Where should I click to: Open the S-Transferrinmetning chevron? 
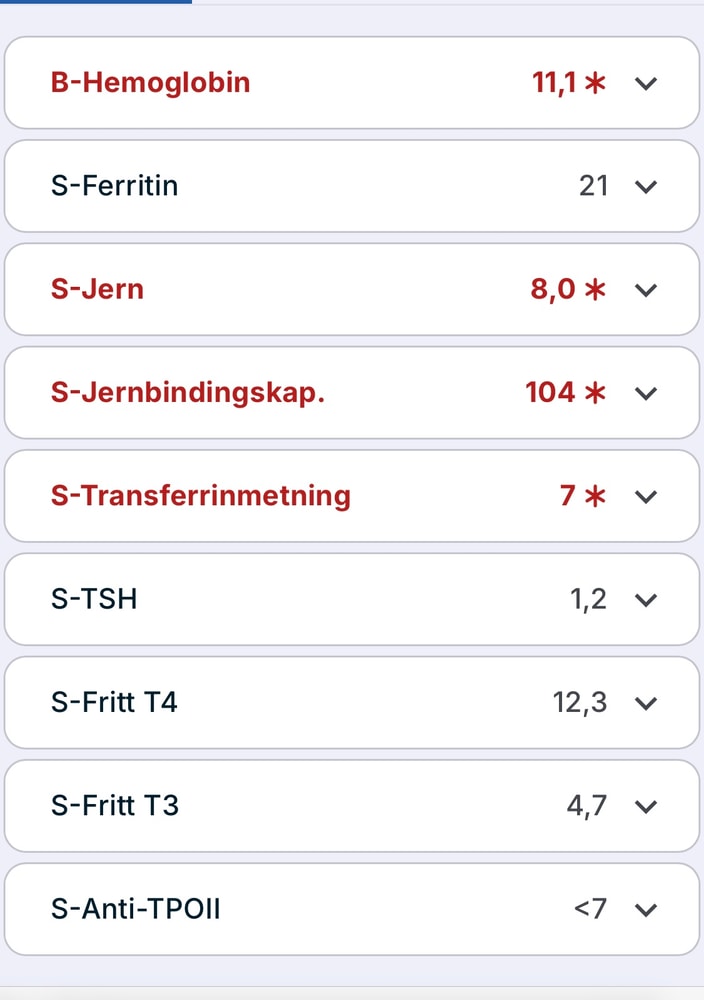pos(646,496)
